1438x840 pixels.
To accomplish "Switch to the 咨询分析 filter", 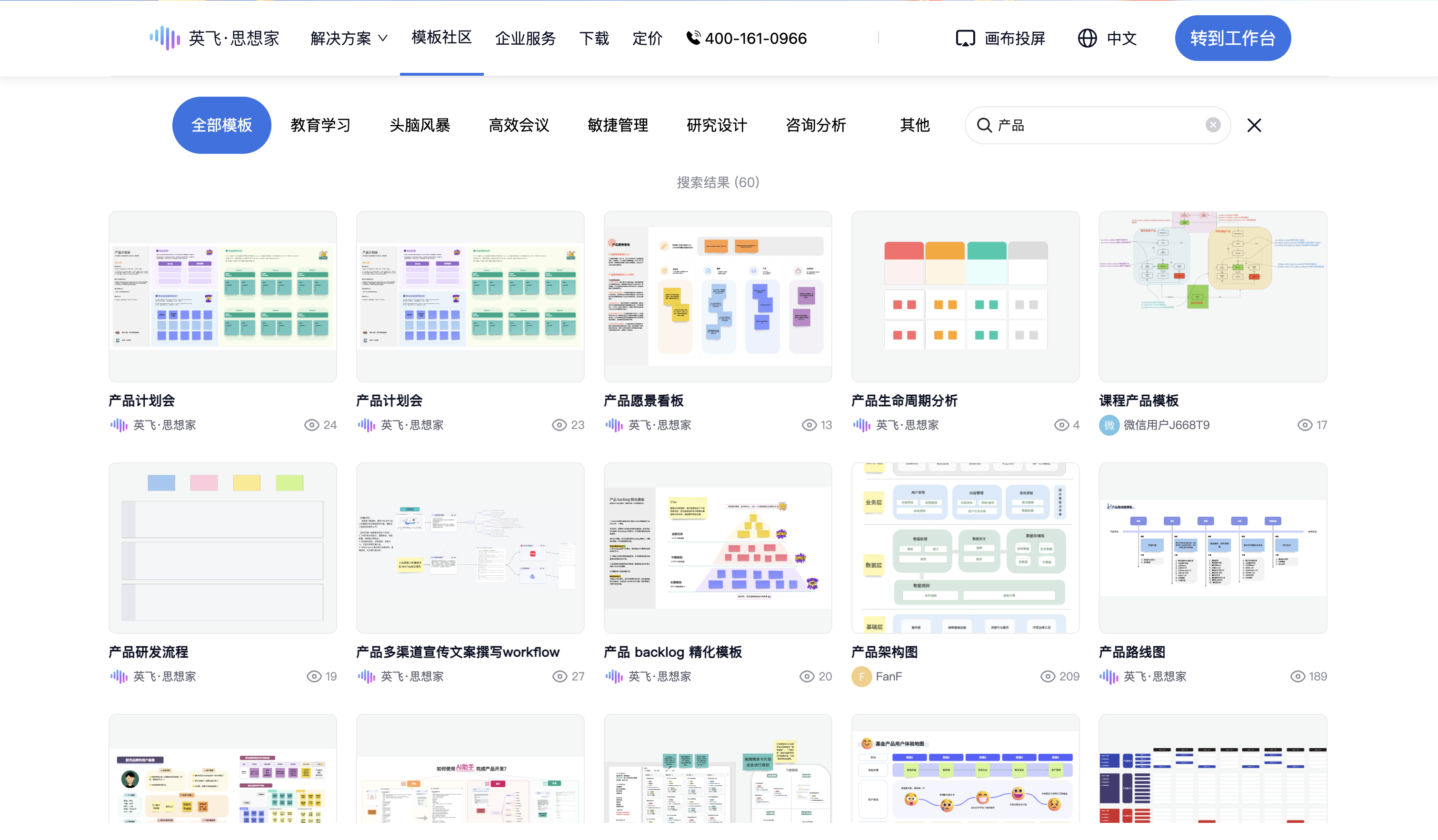I will coord(816,125).
